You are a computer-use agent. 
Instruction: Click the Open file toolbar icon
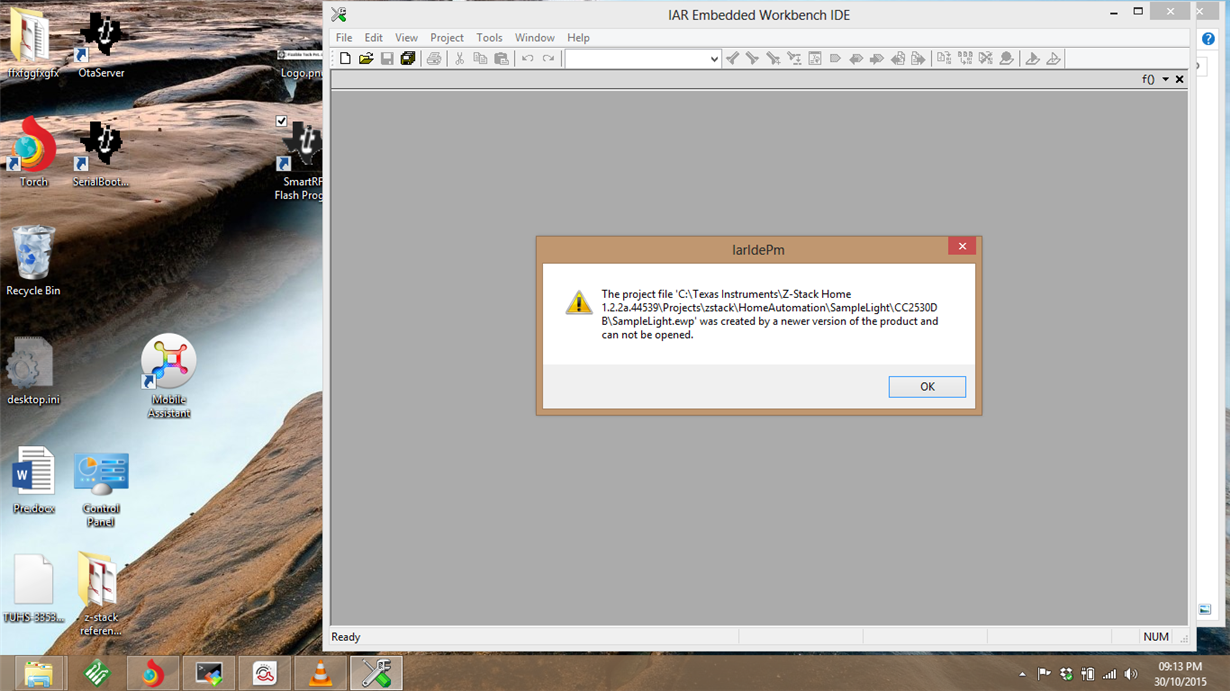[x=366, y=59]
